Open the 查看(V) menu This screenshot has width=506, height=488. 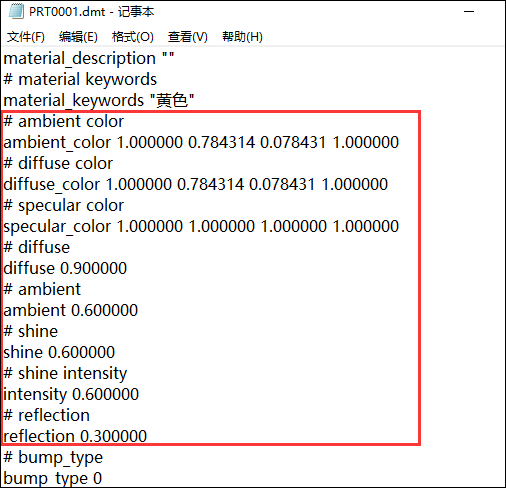(188, 37)
